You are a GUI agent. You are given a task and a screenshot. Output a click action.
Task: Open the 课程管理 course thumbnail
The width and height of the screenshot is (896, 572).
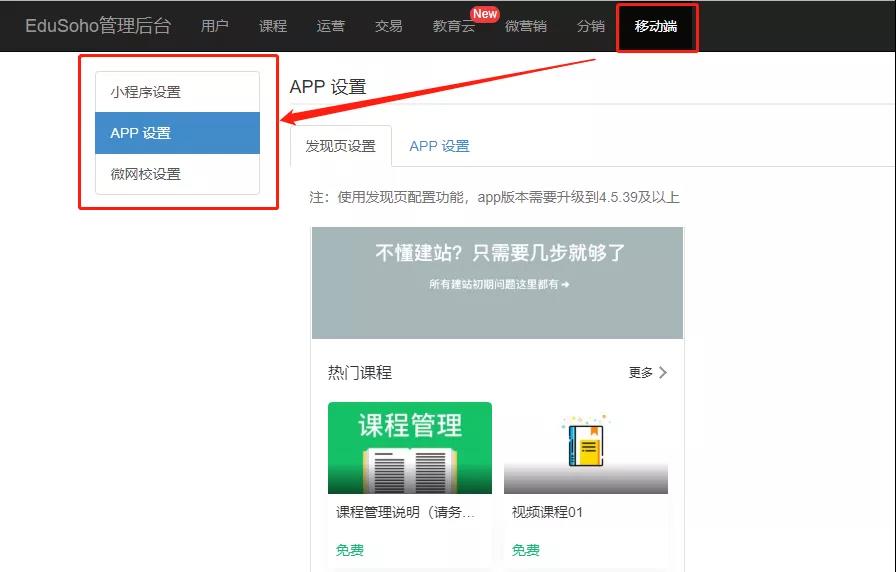tap(410, 448)
